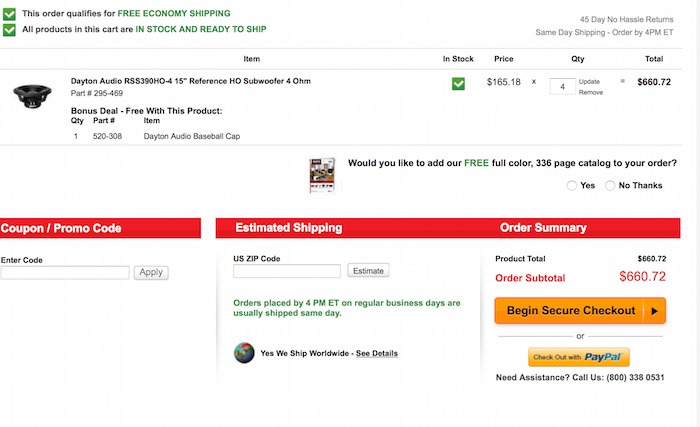Open the See Details worldwide shipping link
Screen dimensions: 700x427
point(377,353)
